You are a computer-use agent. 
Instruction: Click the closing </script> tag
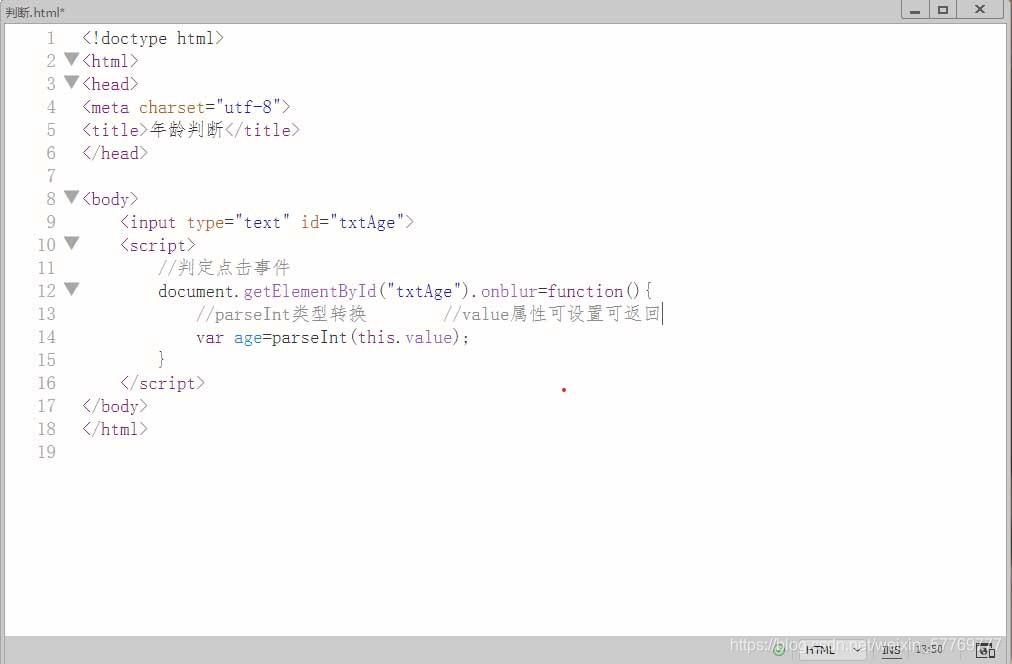point(163,383)
